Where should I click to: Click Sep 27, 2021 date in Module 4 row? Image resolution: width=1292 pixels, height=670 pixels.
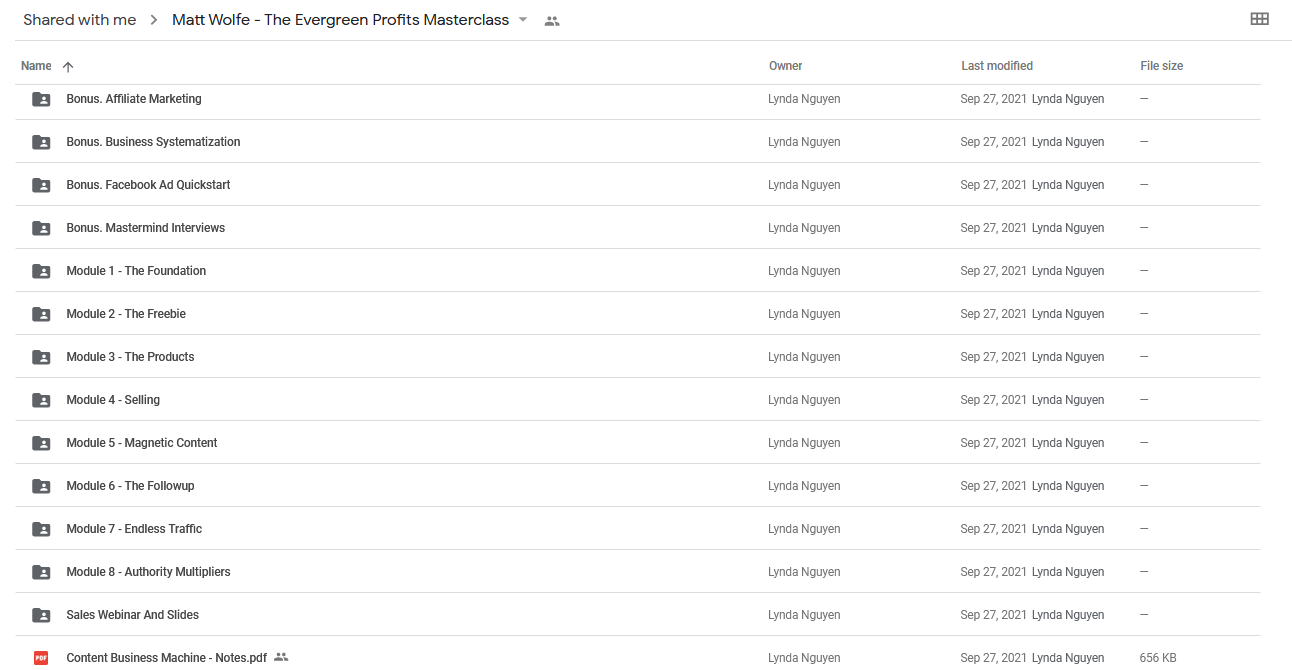994,400
